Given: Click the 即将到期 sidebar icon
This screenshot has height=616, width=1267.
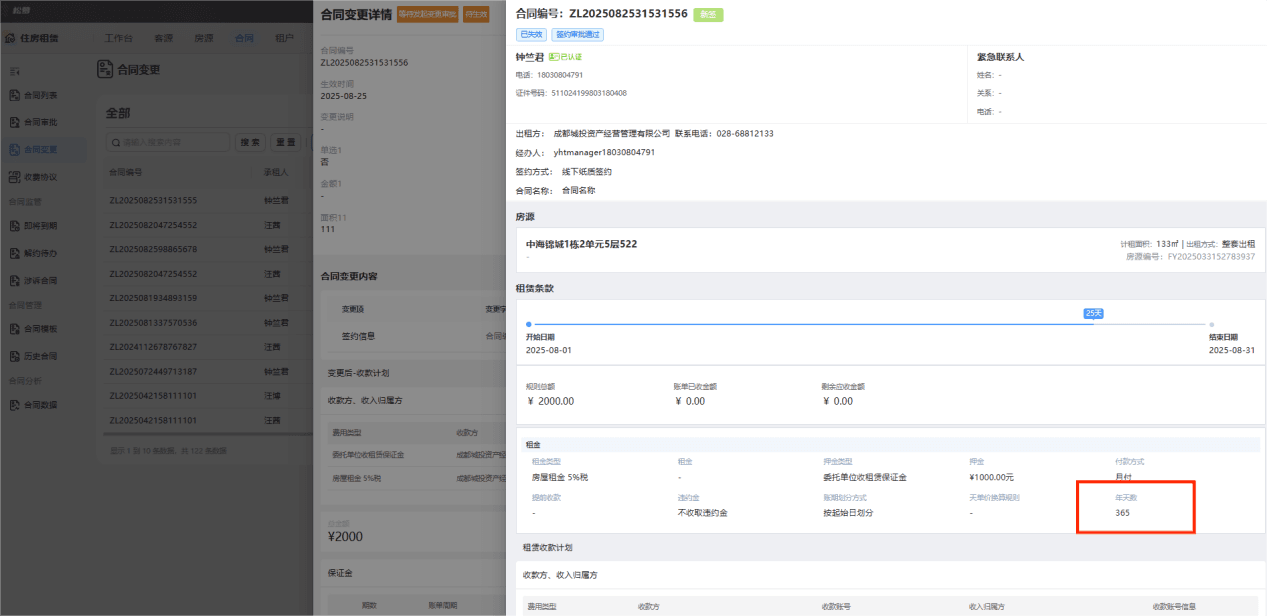Looking at the screenshot, I should click(14, 226).
